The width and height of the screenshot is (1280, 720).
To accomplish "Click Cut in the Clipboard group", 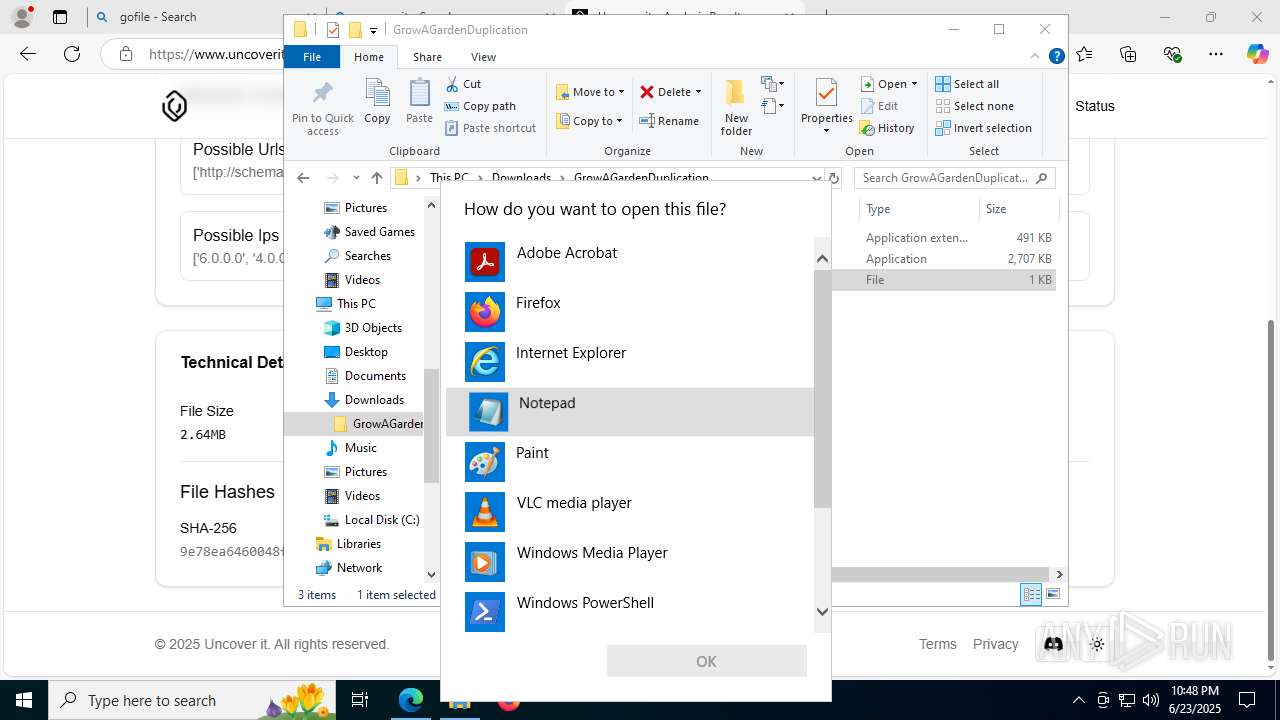I will coord(463,84).
